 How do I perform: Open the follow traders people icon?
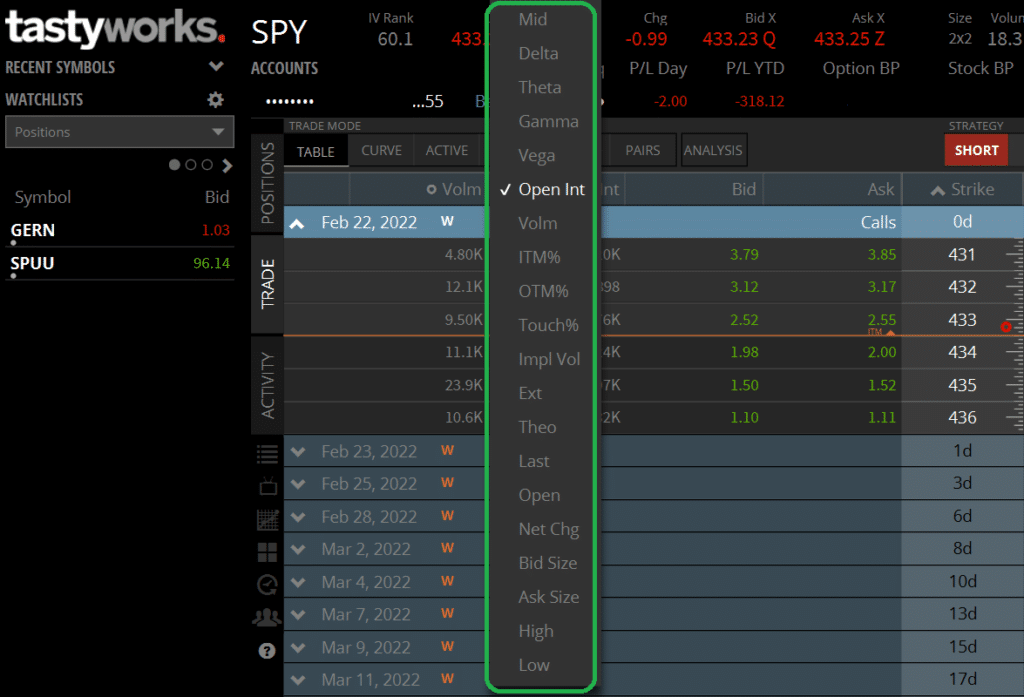[x=267, y=617]
